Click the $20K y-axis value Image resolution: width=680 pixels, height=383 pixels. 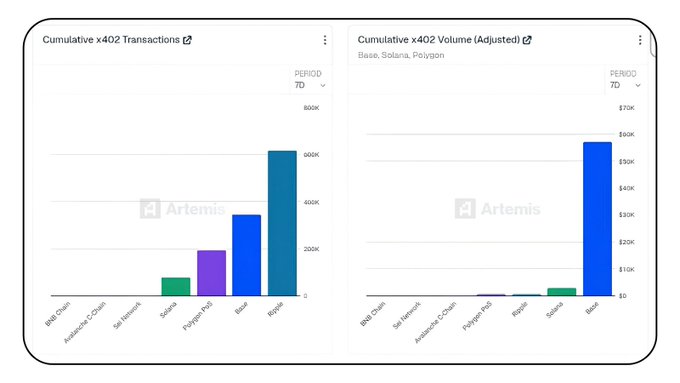coord(627,242)
